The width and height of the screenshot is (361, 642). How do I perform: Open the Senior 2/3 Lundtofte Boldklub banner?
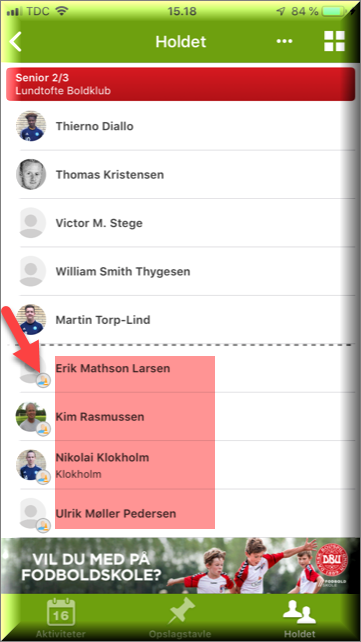[180, 84]
